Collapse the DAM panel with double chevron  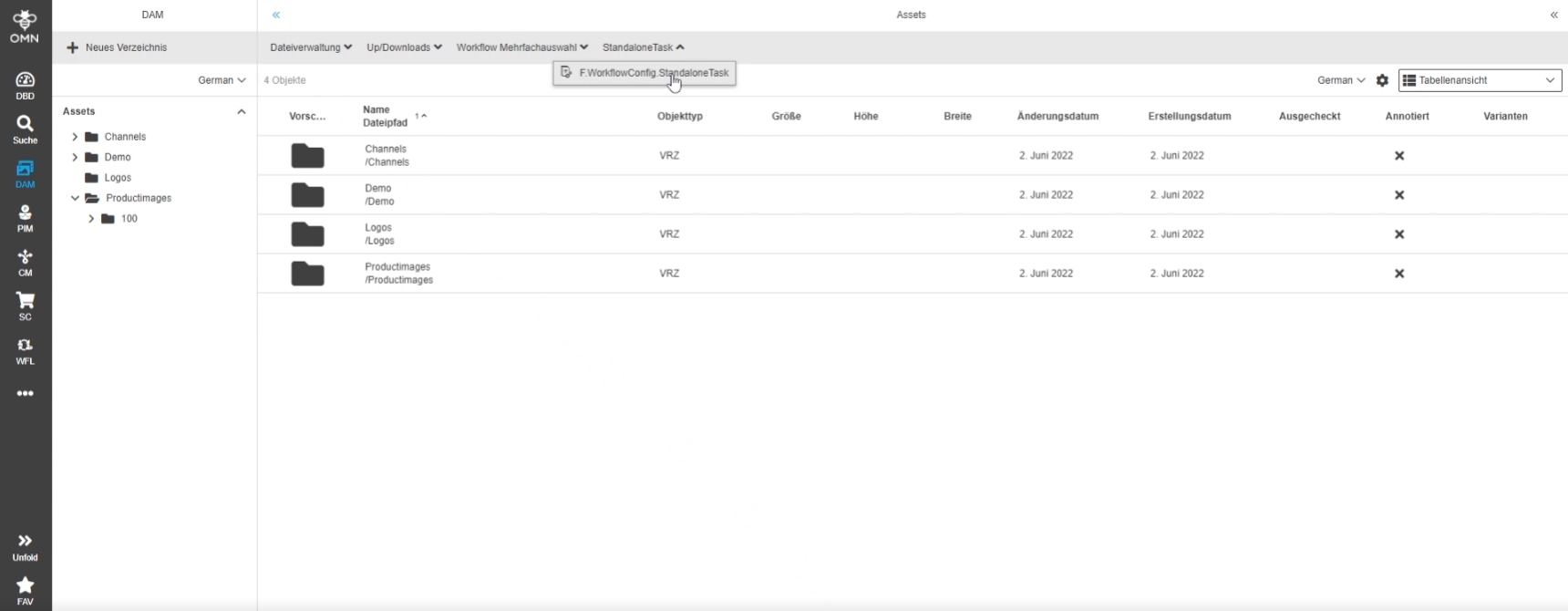tap(276, 15)
